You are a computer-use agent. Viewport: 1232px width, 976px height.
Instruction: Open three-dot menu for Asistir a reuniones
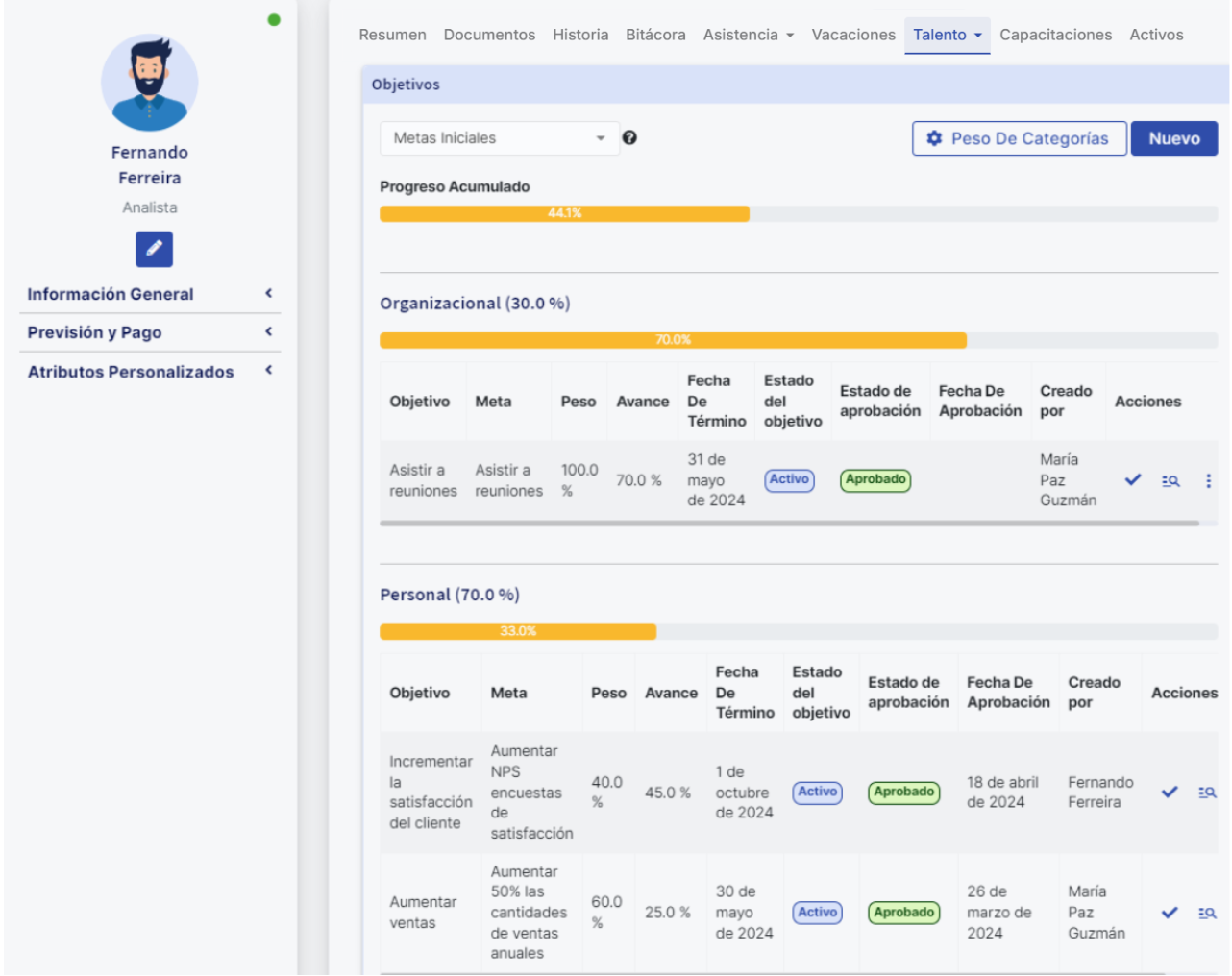pyautogui.click(x=1208, y=480)
